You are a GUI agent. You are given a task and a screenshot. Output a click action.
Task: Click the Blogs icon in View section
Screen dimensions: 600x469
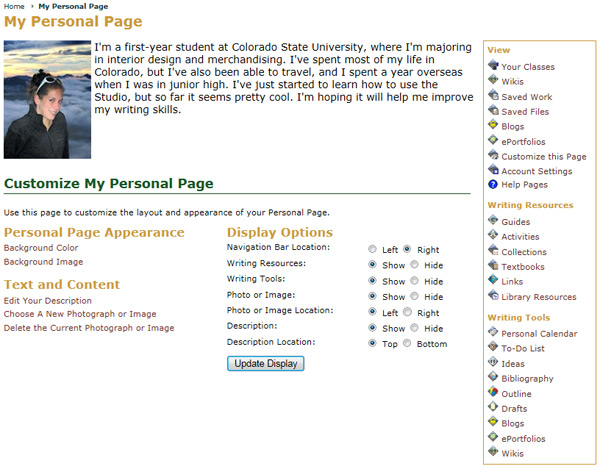point(493,125)
